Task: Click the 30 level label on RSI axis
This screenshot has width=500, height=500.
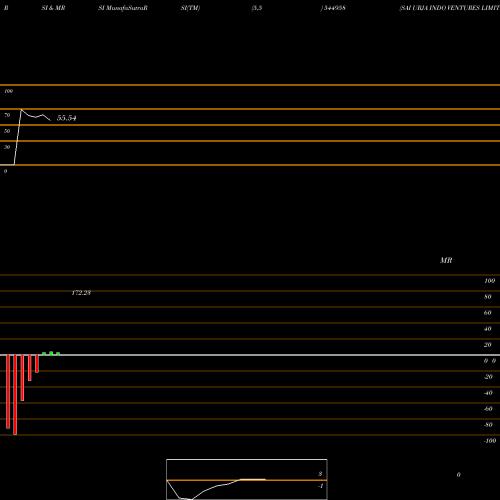Action: [7, 147]
